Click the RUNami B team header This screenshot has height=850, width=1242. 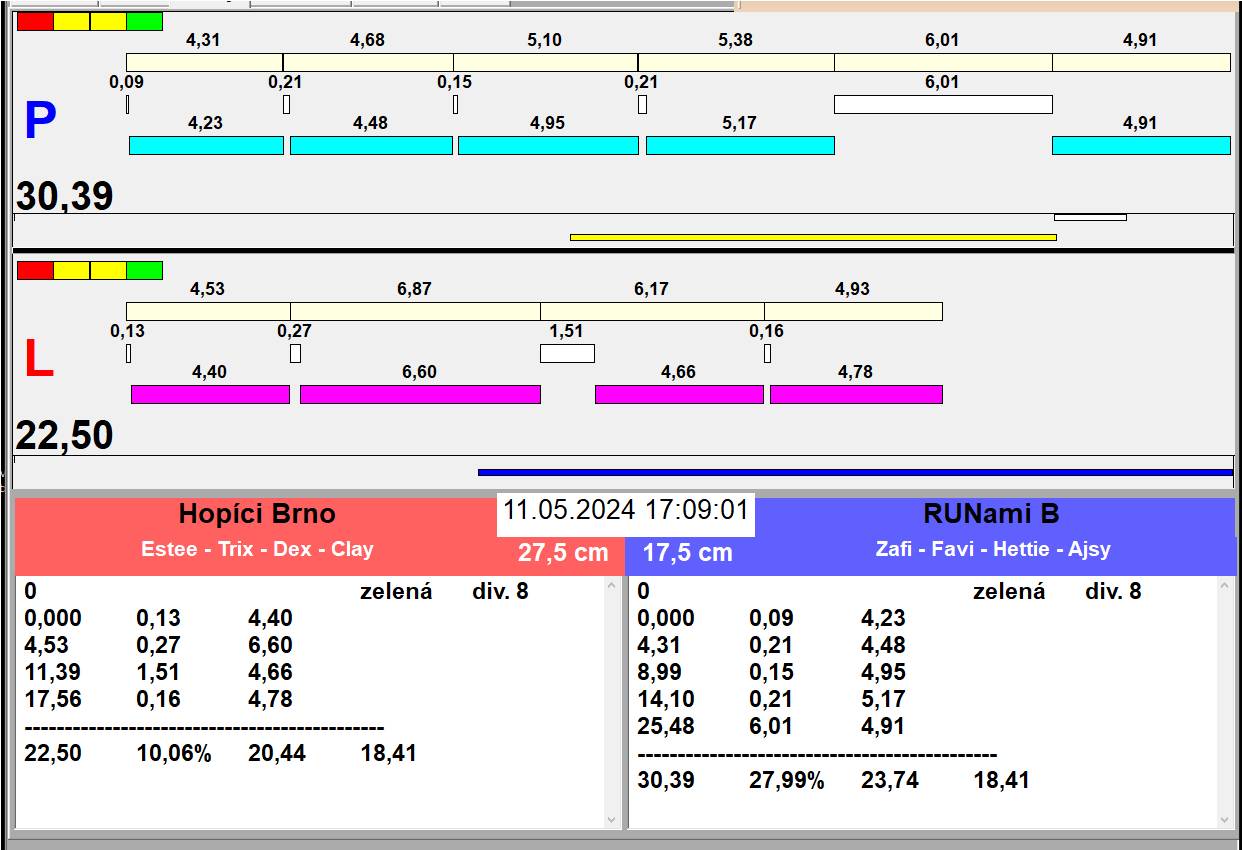990,514
